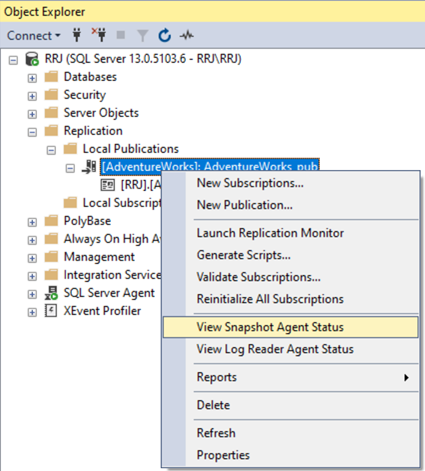Expand the Management node

point(32,258)
